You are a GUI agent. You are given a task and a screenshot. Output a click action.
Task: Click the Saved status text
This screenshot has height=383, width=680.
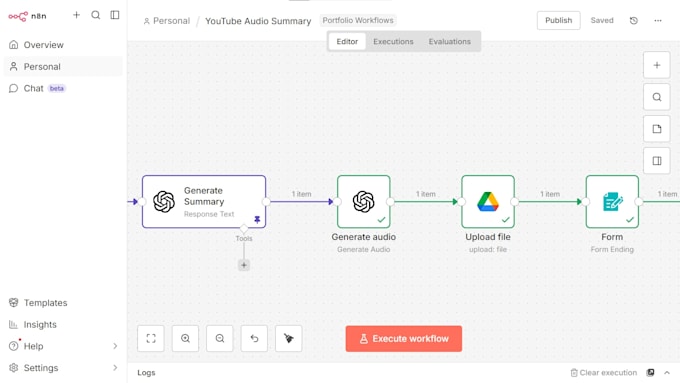tap(602, 20)
